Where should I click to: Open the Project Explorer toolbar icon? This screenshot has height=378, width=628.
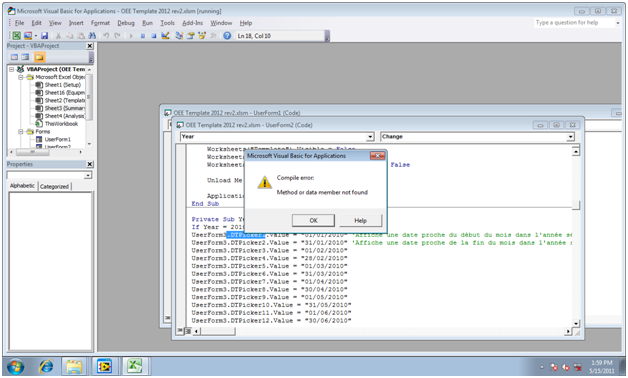tap(179, 36)
